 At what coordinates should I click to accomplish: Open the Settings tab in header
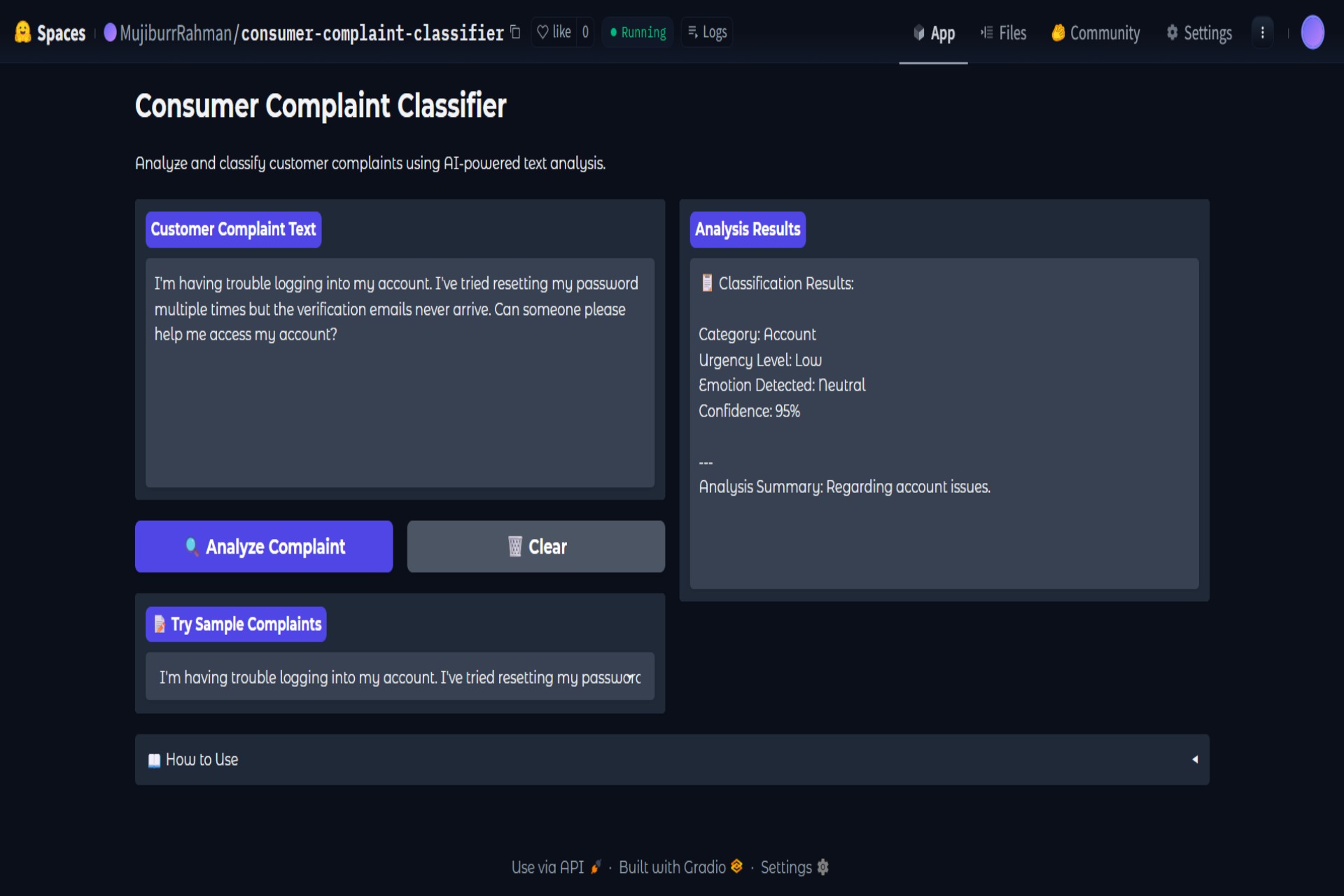tap(1199, 33)
